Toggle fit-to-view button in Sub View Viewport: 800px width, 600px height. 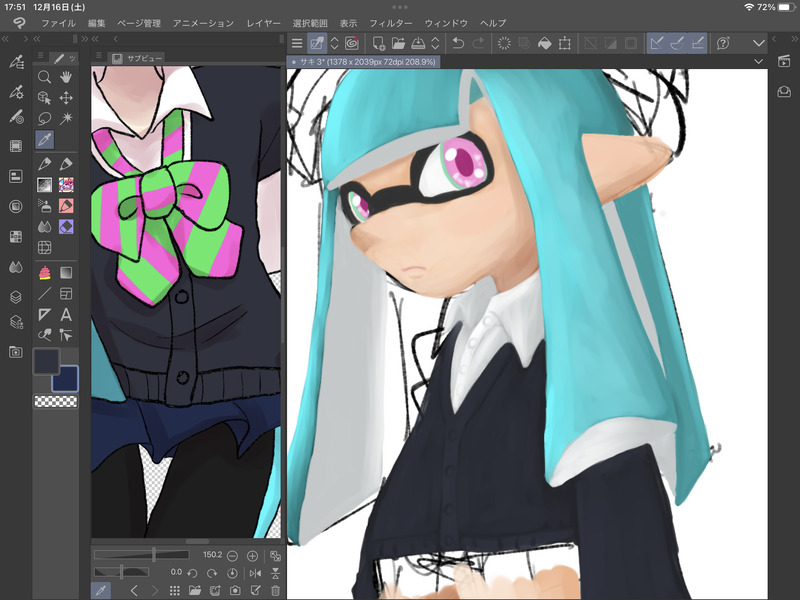tap(275, 556)
